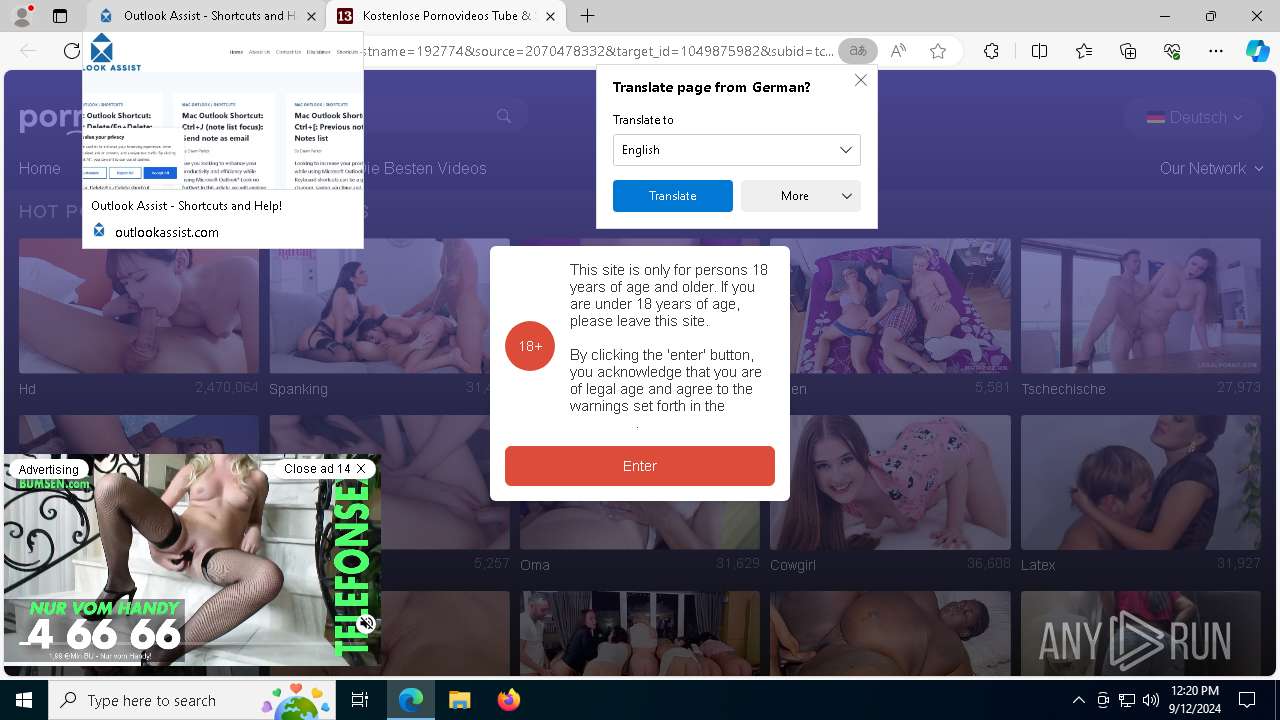
Task: Open Settings and more ellipsis menu
Action: (x=1216, y=51)
